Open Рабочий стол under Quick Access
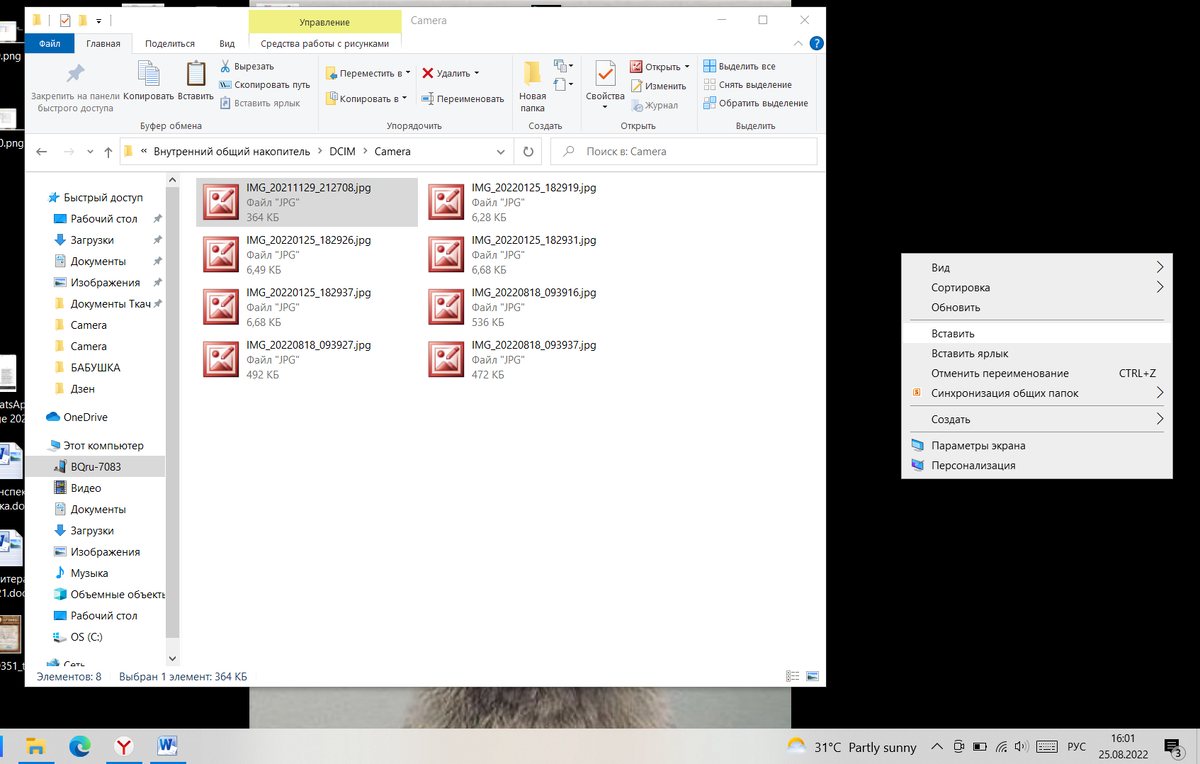This screenshot has height=764, width=1200. [x=104, y=219]
